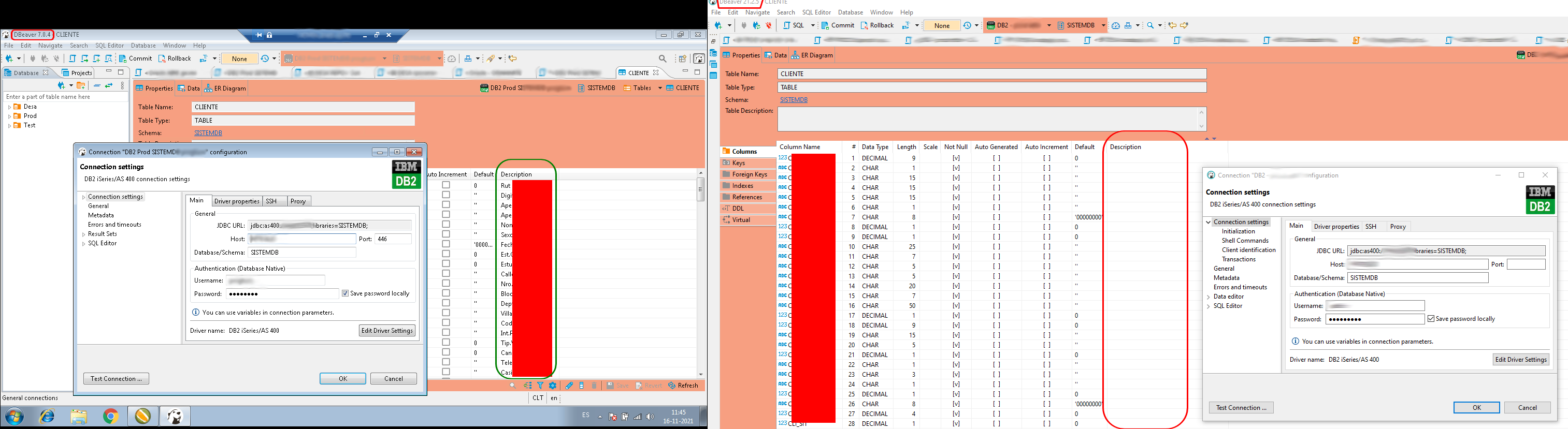The image size is (1568, 429).
Task: Open Internet Explorer from the Windows taskbar
Action: (47, 416)
